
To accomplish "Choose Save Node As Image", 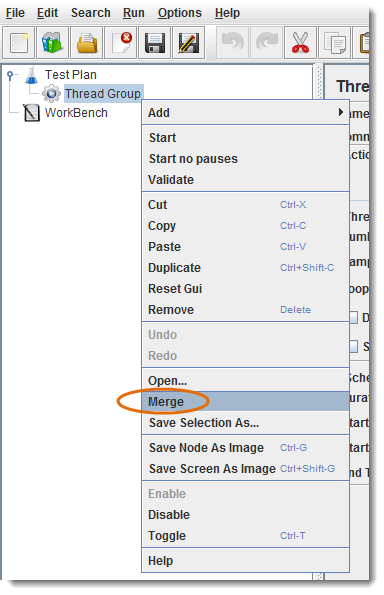I will (246, 448).
